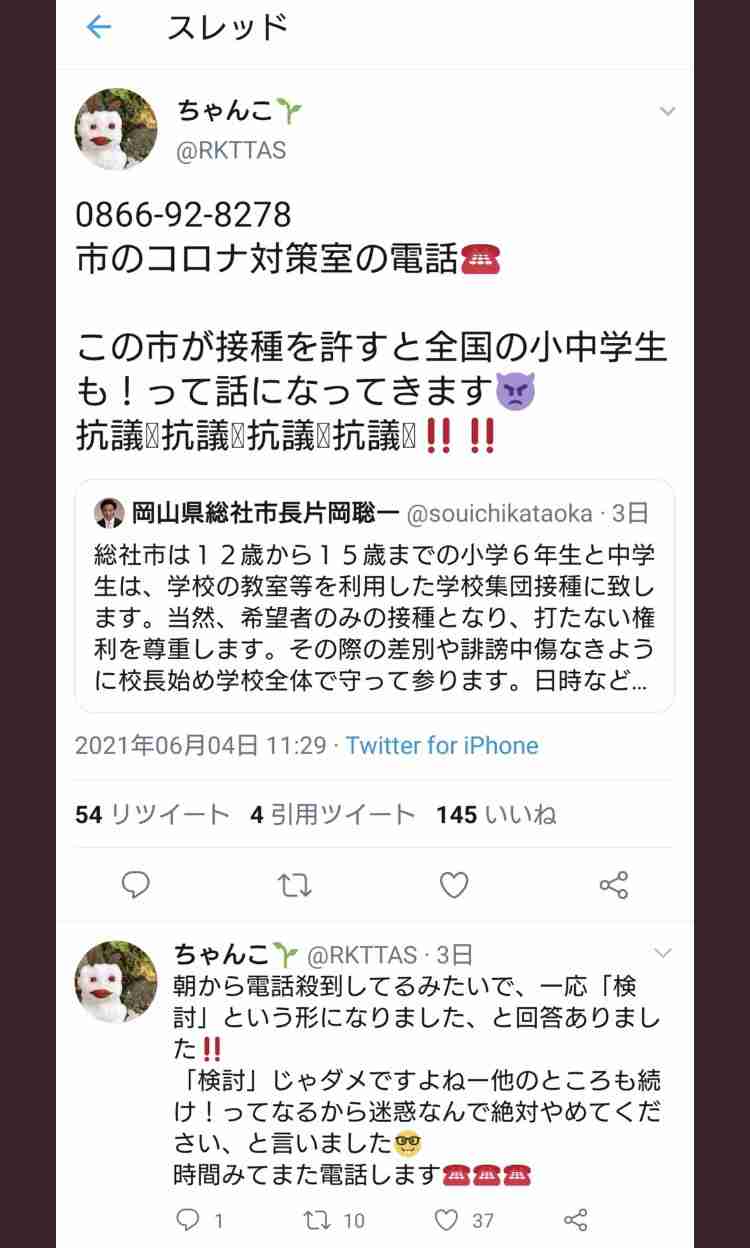Open the quoted author's small avatar
The height and width of the screenshot is (1248, 750).
(x=108, y=512)
